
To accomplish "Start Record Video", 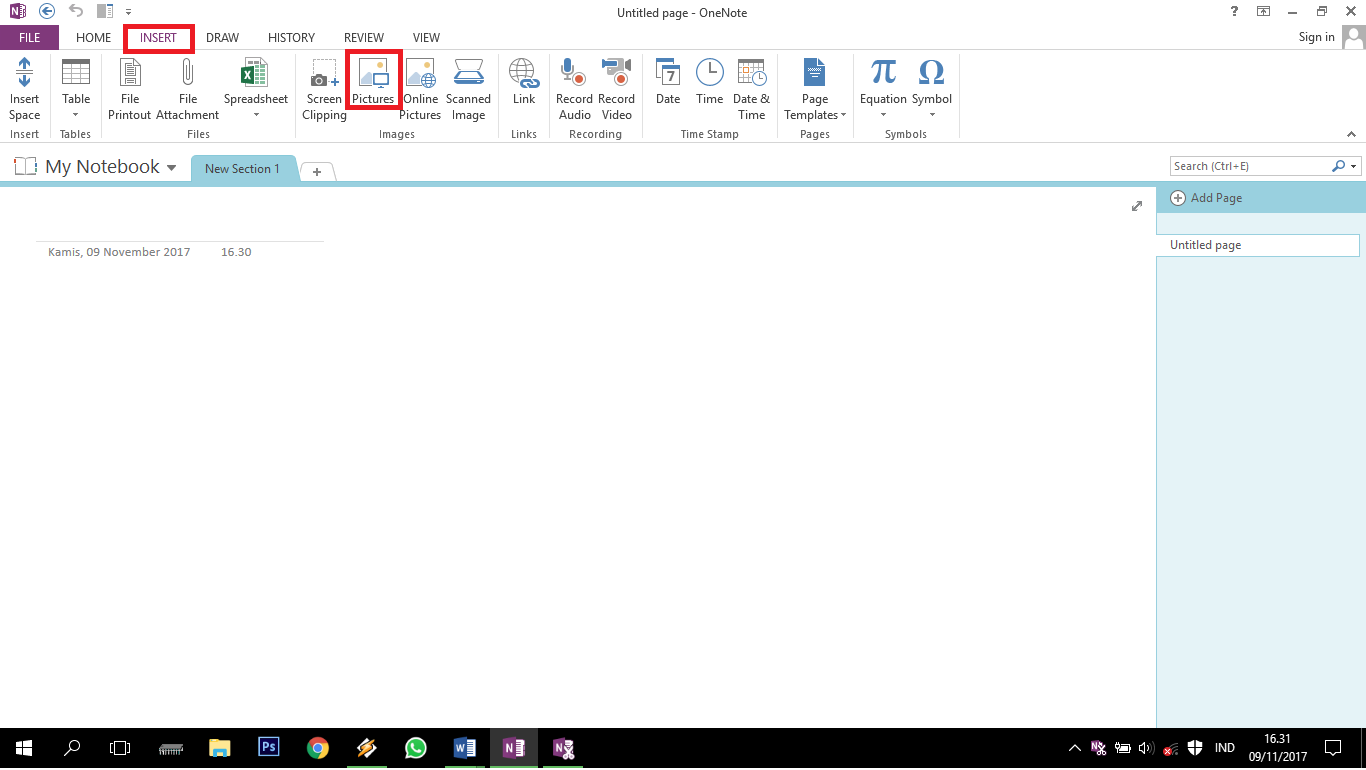I will click(616, 89).
